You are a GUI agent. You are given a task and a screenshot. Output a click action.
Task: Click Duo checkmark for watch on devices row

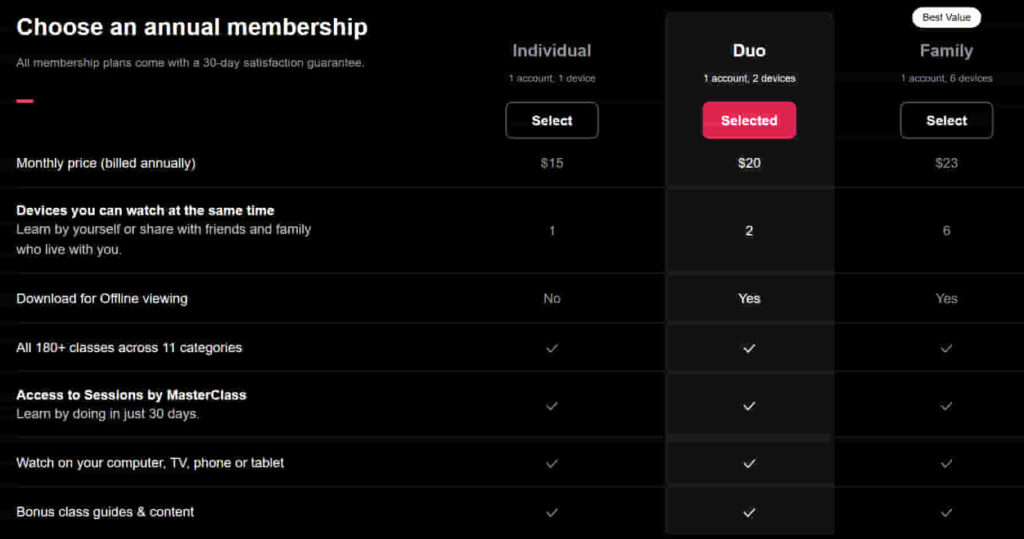[x=749, y=463]
